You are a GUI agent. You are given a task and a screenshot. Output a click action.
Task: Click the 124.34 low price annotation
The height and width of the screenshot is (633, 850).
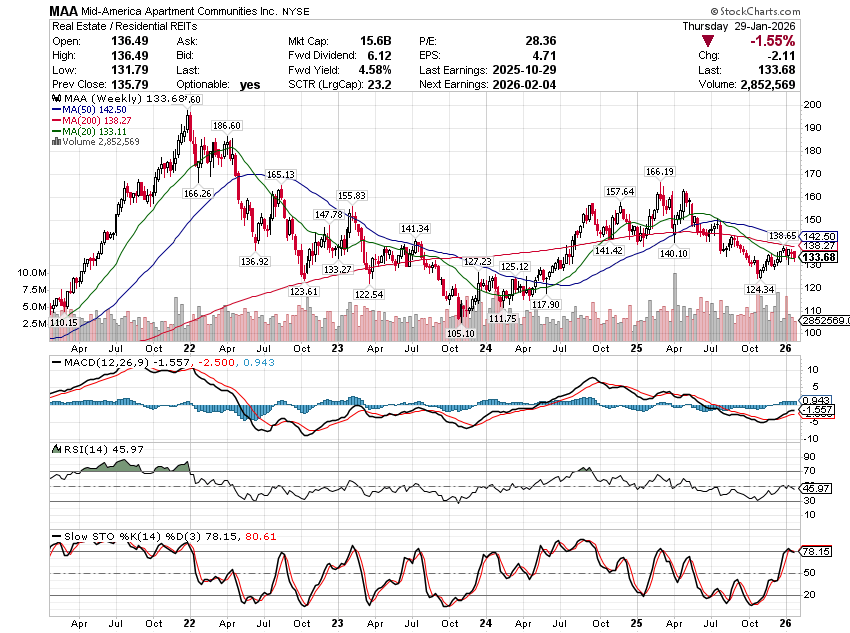758,290
